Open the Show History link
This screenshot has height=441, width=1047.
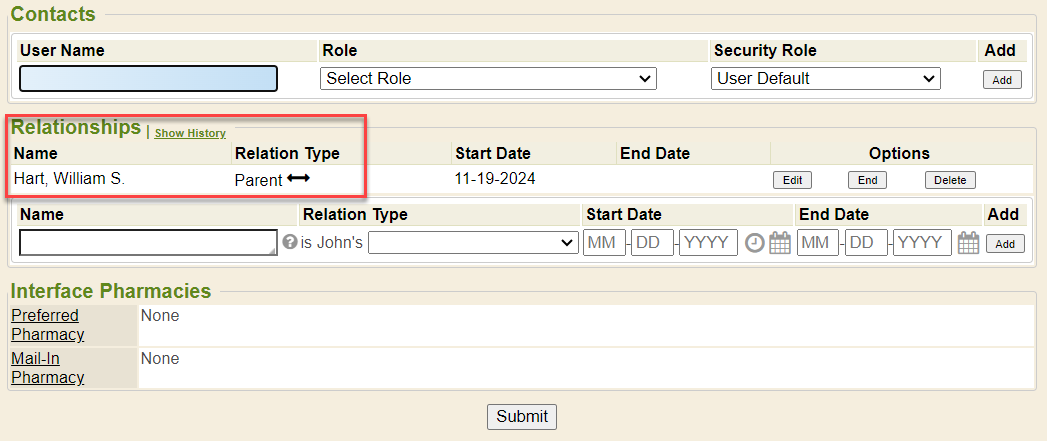click(190, 133)
